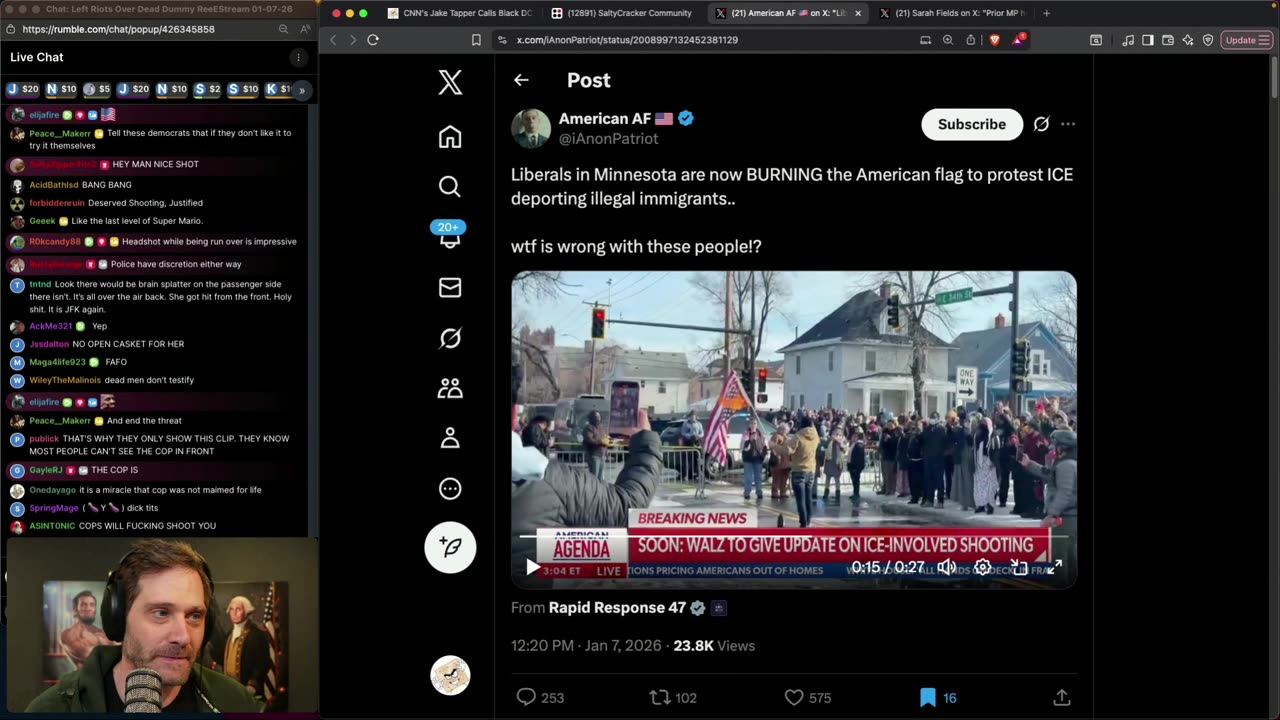Bookmark this page in the toolbar

[476, 40]
